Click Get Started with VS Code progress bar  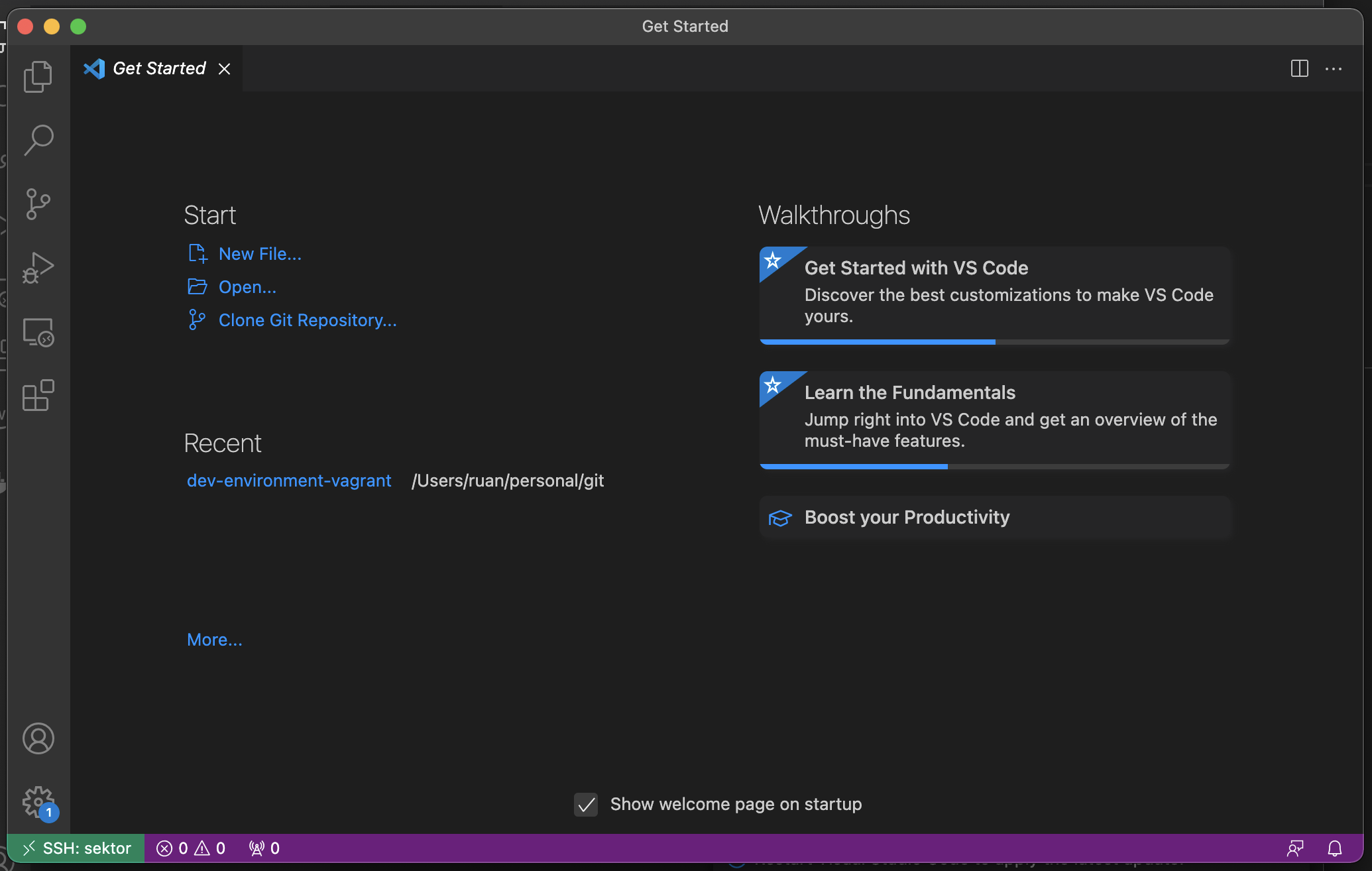tap(994, 342)
